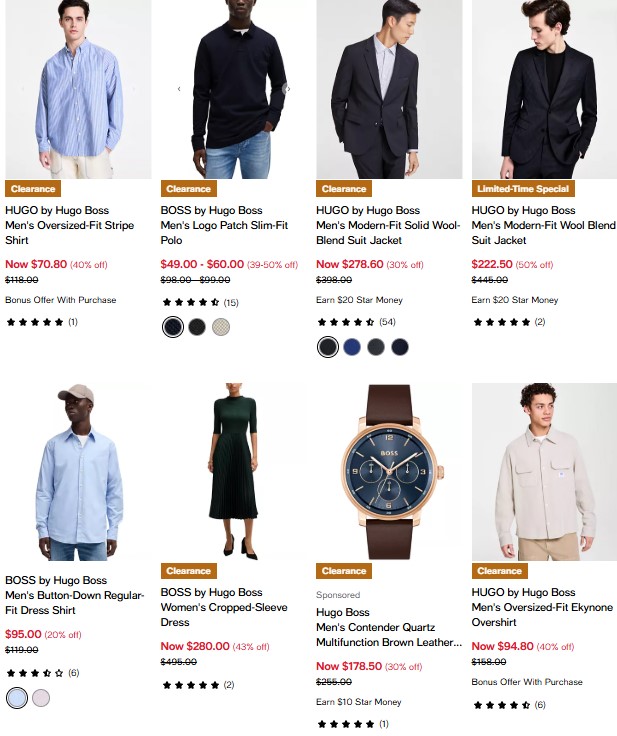The height and width of the screenshot is (736, 617).
Task: Select navy swatch for Logo Patch Polo
Action: (173, 327)
